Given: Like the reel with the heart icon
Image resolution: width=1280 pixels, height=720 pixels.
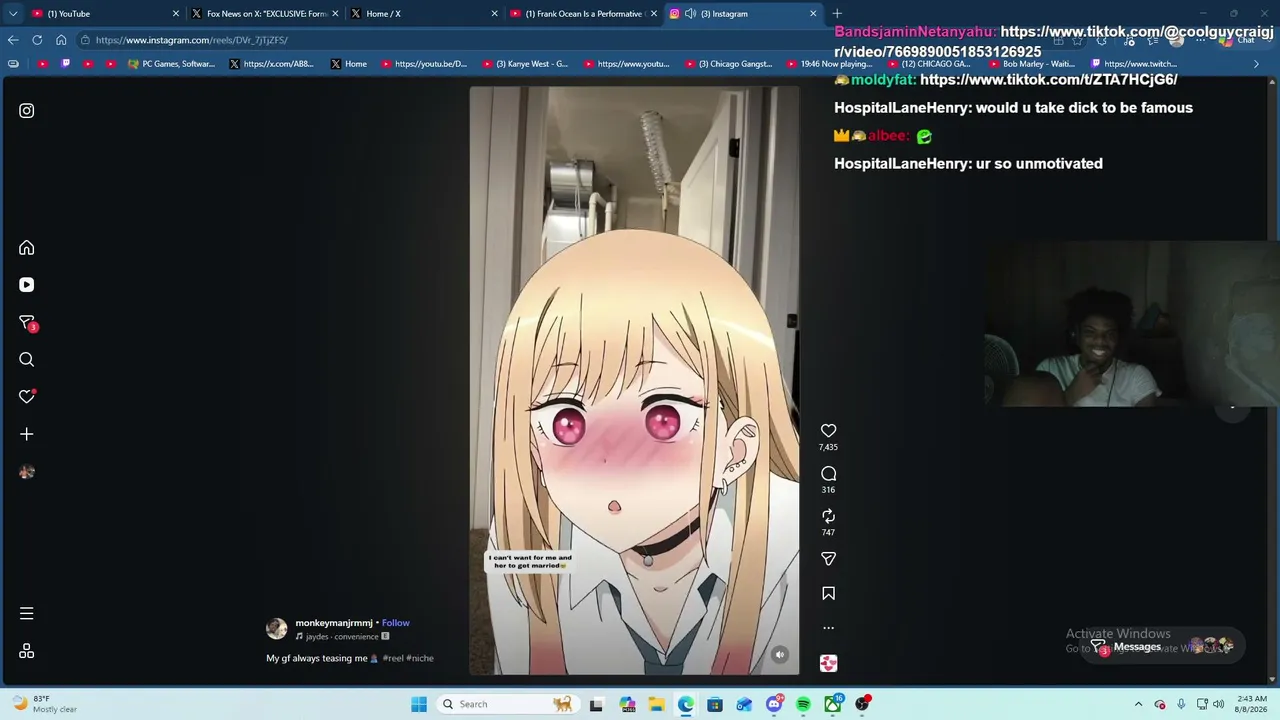Looking at the screenshot, I should click(828, 431).
